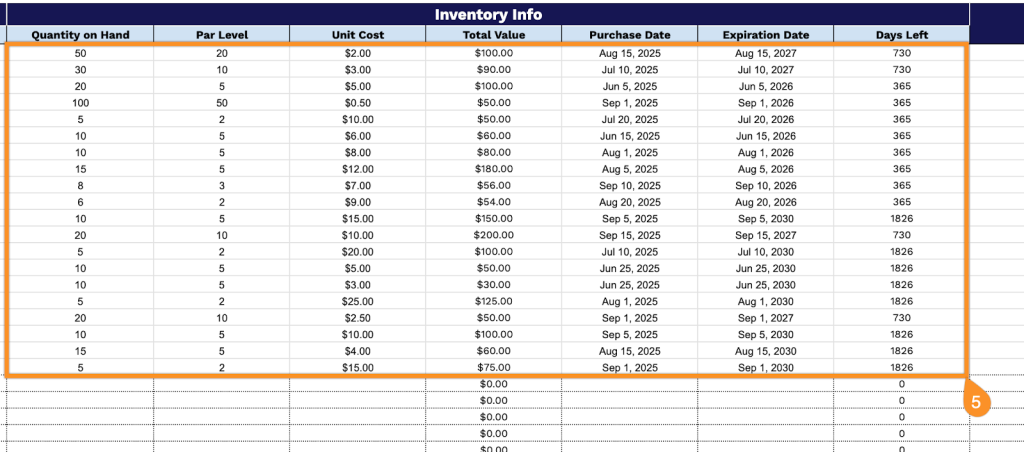Screen dimensions: 1024x452
Task: Click expiration date Sep 15, 2027
Action: click(x=765, y=235)
